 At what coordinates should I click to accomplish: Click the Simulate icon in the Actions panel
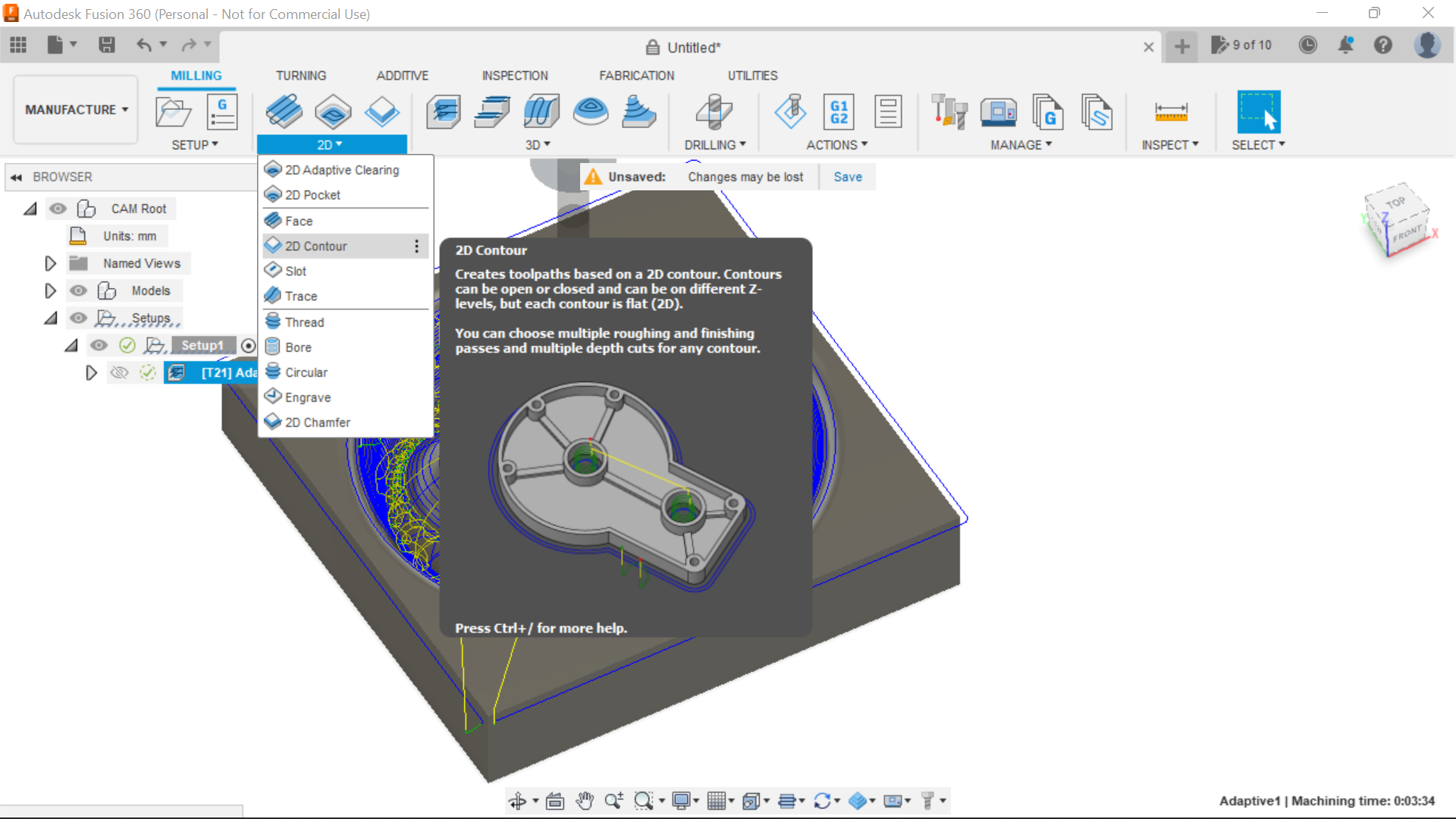point(791,111)
